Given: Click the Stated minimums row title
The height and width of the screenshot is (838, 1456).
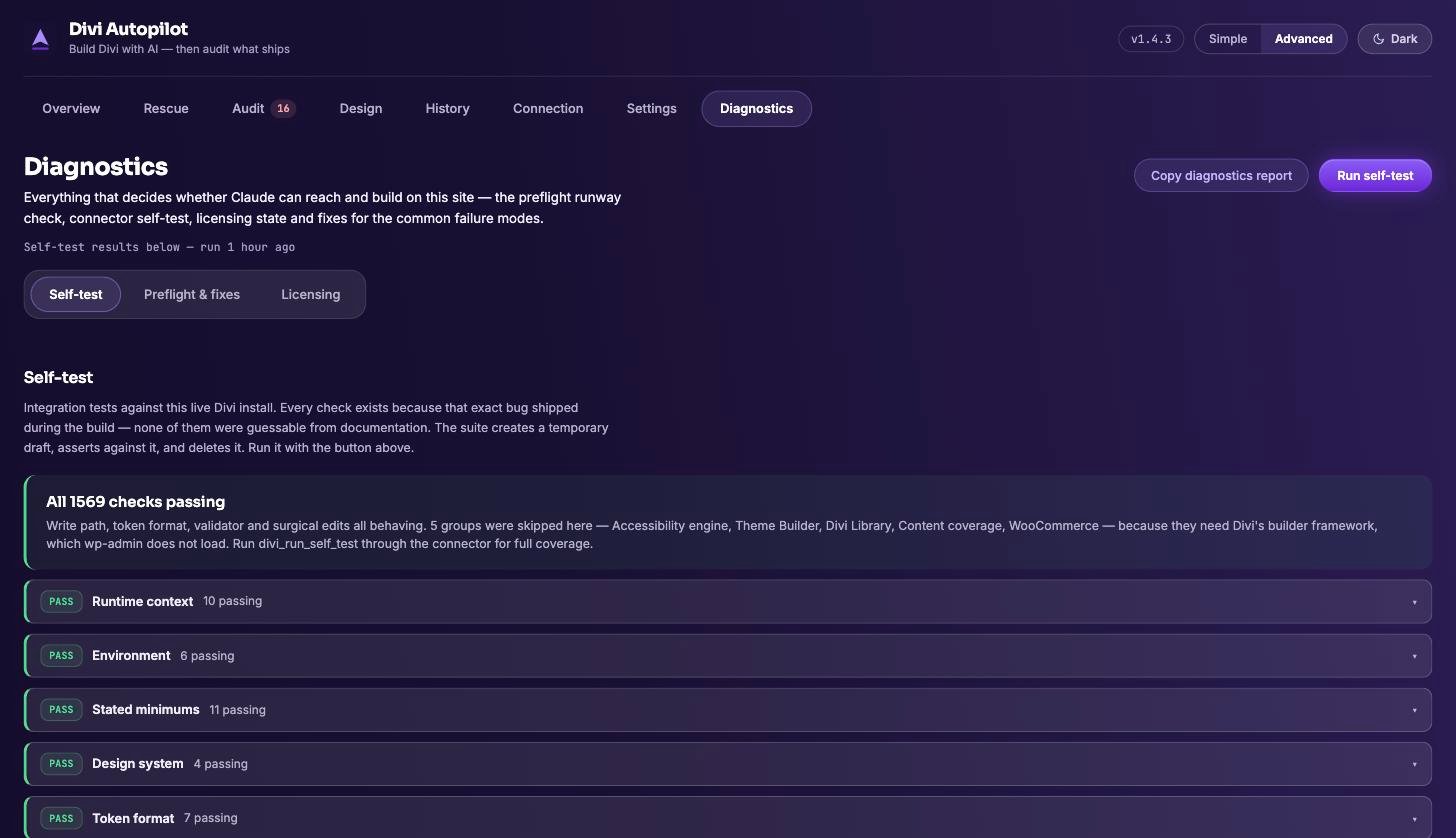Looking at the screenshot, I should point(146,709).
